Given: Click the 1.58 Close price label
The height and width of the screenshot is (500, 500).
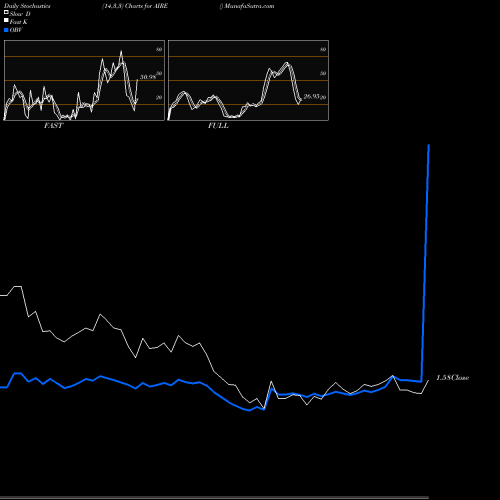Looking at the screenshot, I should [x=453, y=378].
